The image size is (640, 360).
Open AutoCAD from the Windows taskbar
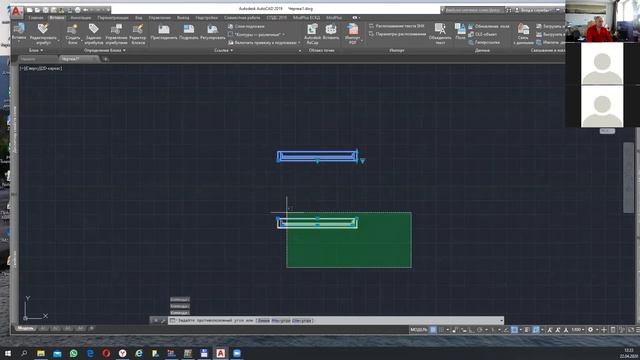pyautogui.click(x=220, y=353)
